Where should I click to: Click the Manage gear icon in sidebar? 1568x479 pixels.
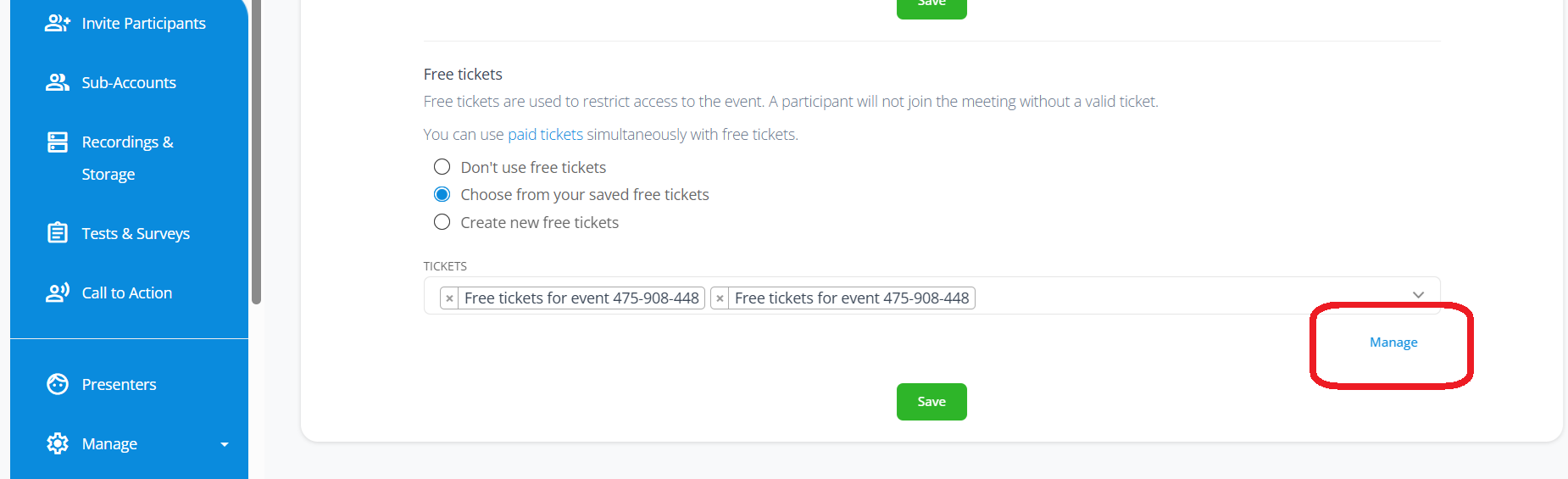[x=57, y=443]
